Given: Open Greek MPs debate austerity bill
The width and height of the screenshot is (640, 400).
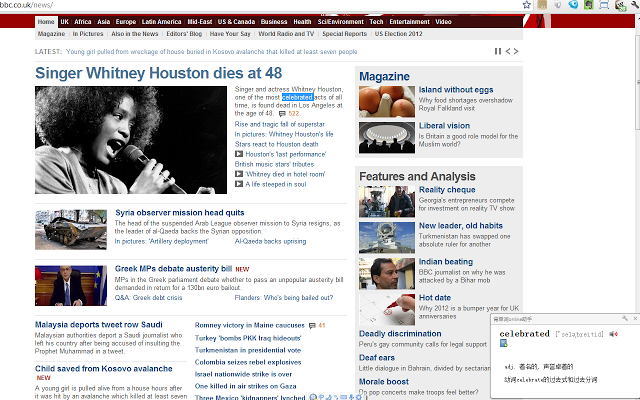Looking at the screenshot, I should pyautogui.click(x=173, y=269).
